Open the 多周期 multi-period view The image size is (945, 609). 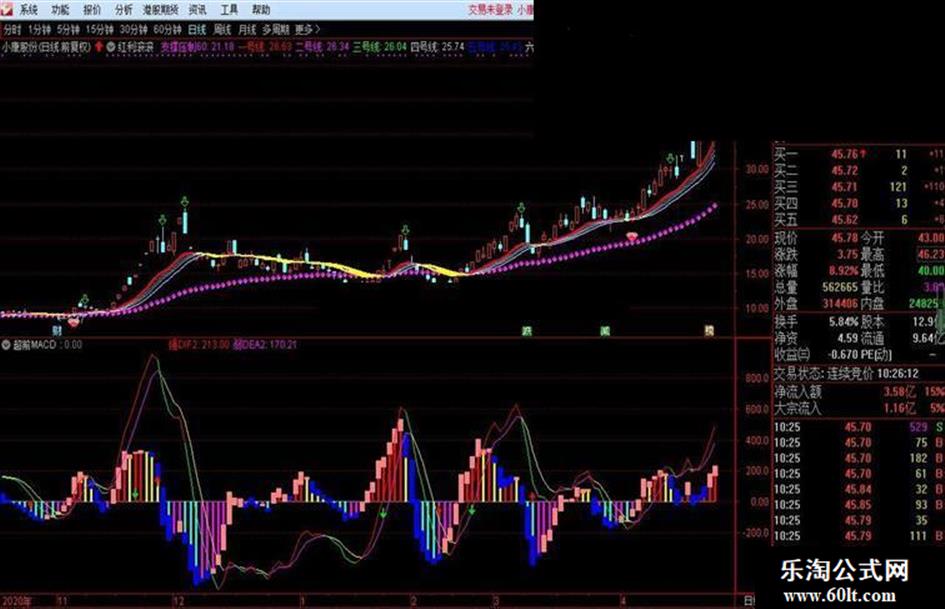coord(275,29)
